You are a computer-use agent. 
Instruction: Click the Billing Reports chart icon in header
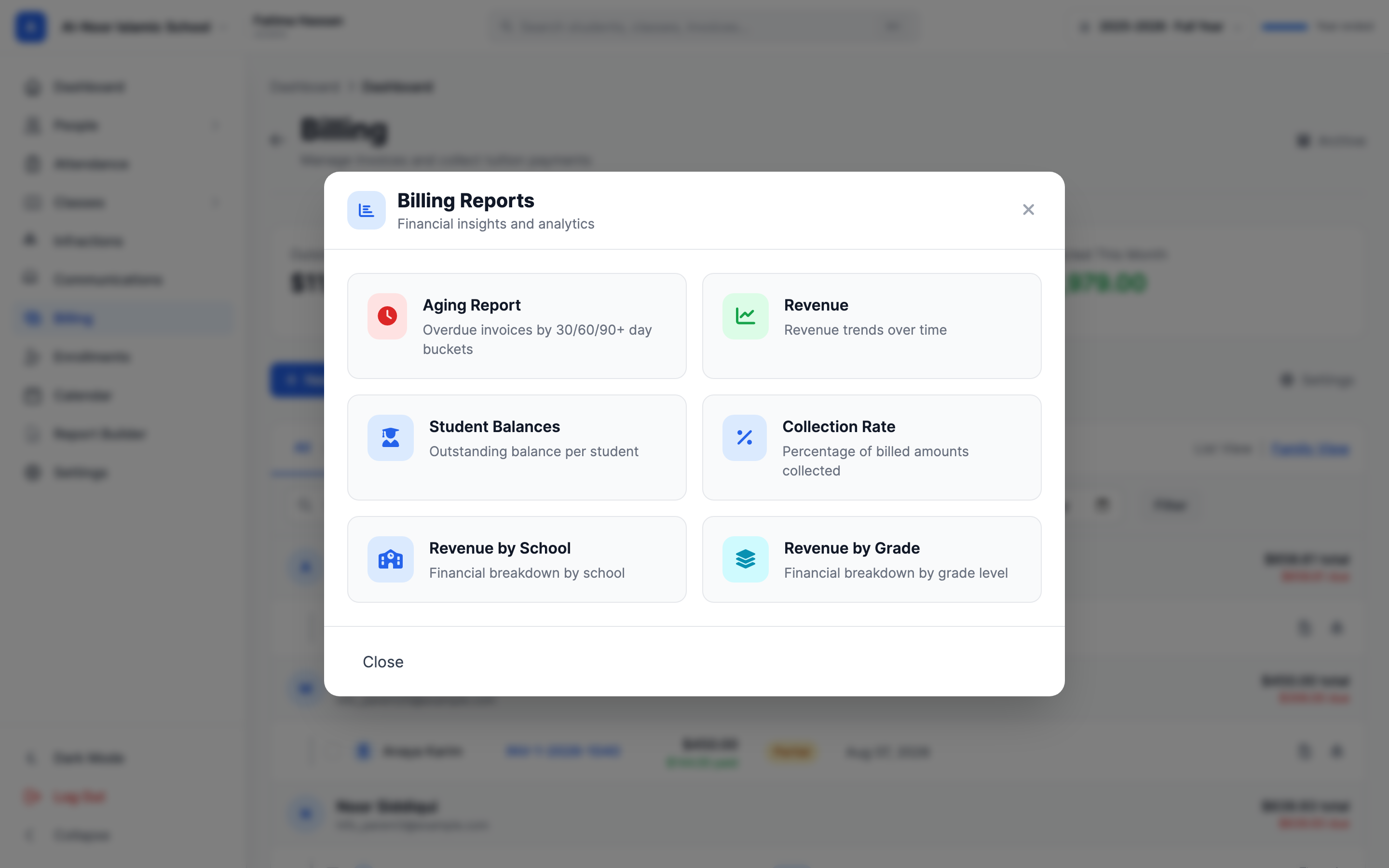tap(366, 210)
